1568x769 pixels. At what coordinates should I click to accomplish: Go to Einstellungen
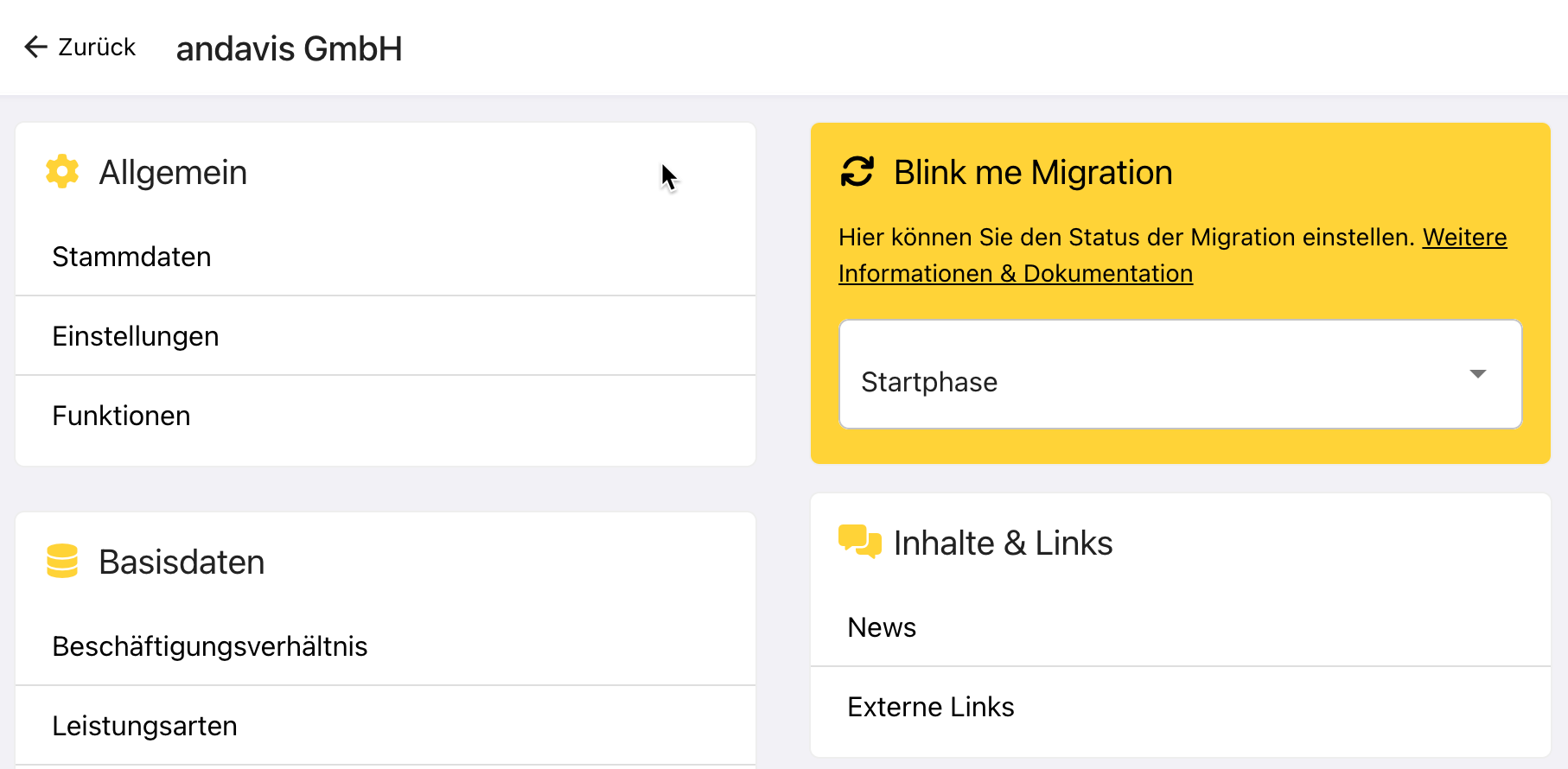tap(136, 336)
